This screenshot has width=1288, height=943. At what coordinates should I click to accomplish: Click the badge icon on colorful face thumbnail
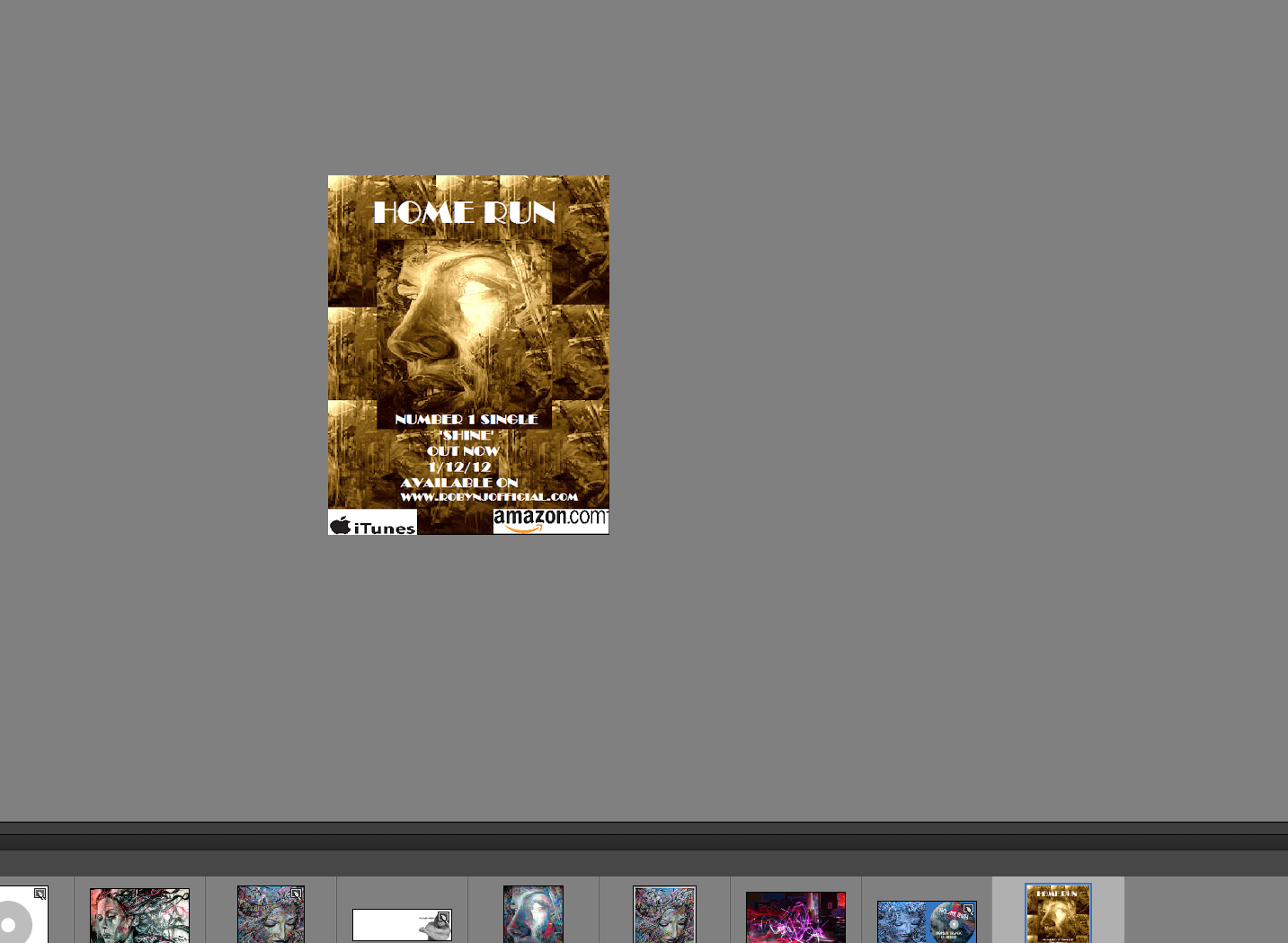click(297, 894)
